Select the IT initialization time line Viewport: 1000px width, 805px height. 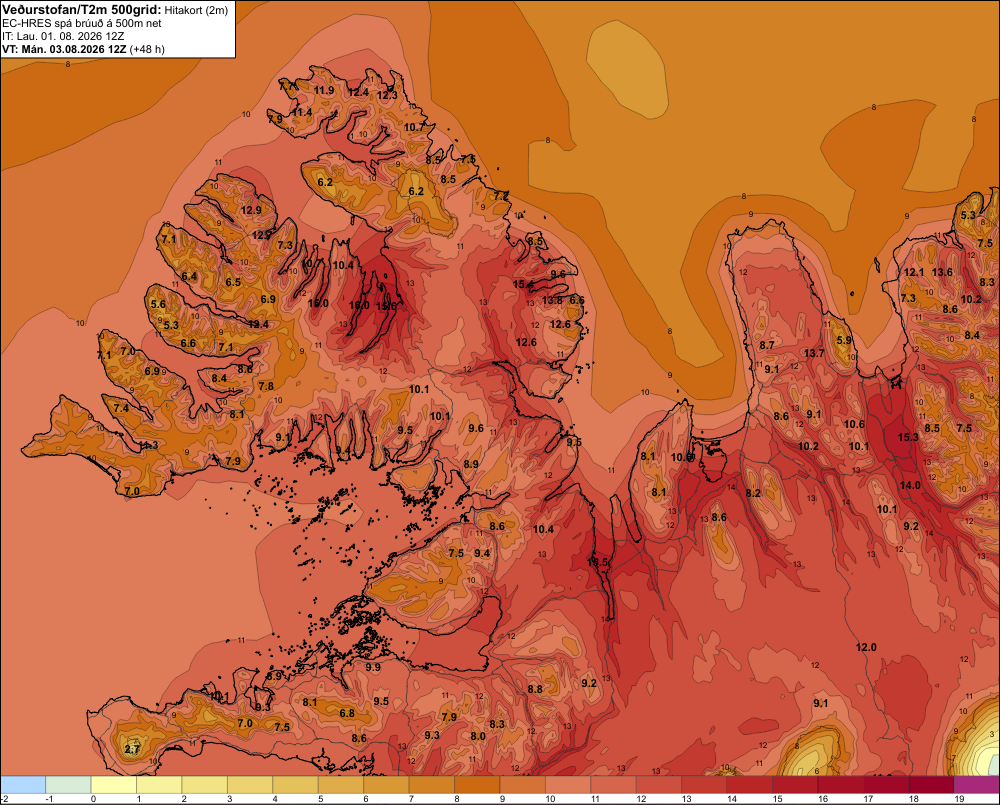click(x=63, y=36)
